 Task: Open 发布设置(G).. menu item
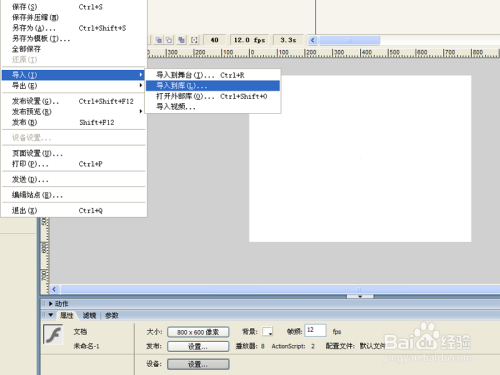[74, 101]
